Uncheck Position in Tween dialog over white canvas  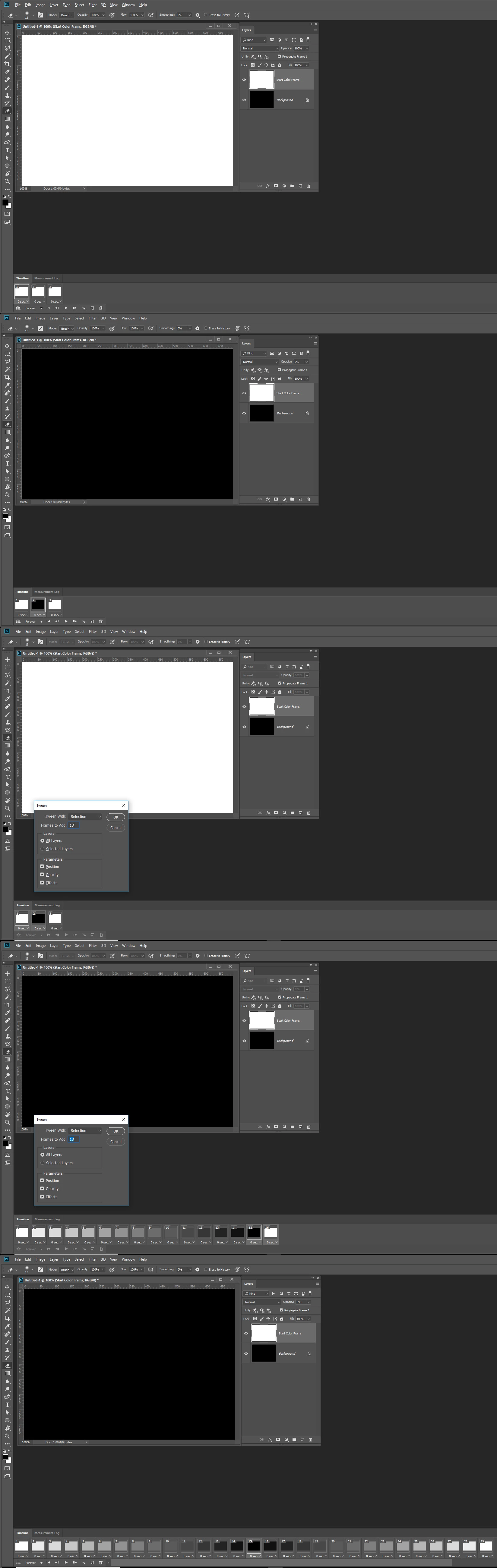pos(42,866)
